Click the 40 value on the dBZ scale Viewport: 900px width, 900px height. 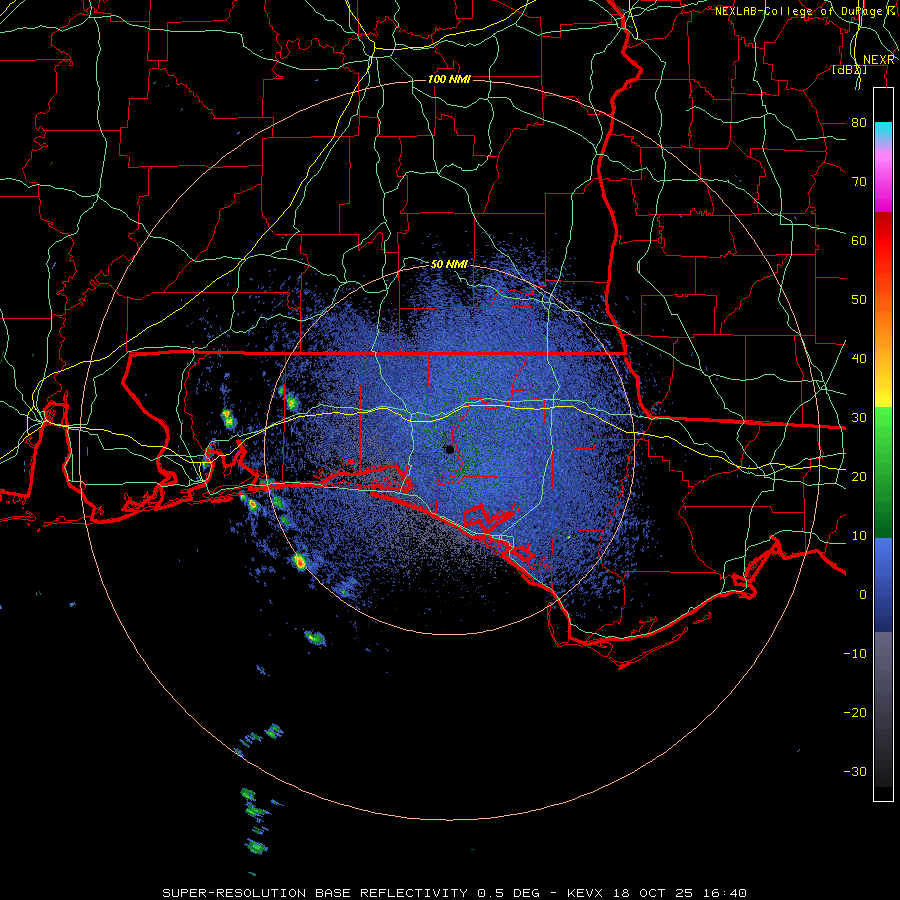click(x=859, y=359)
